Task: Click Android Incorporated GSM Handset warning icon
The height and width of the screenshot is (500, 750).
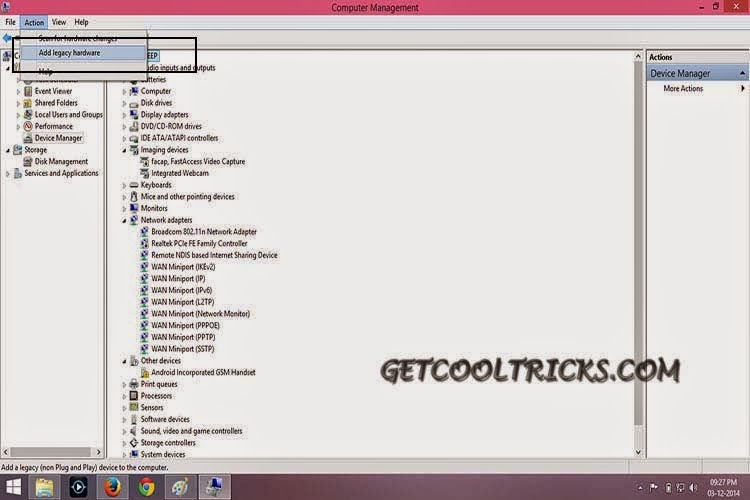Action: (x=145, y=372)
